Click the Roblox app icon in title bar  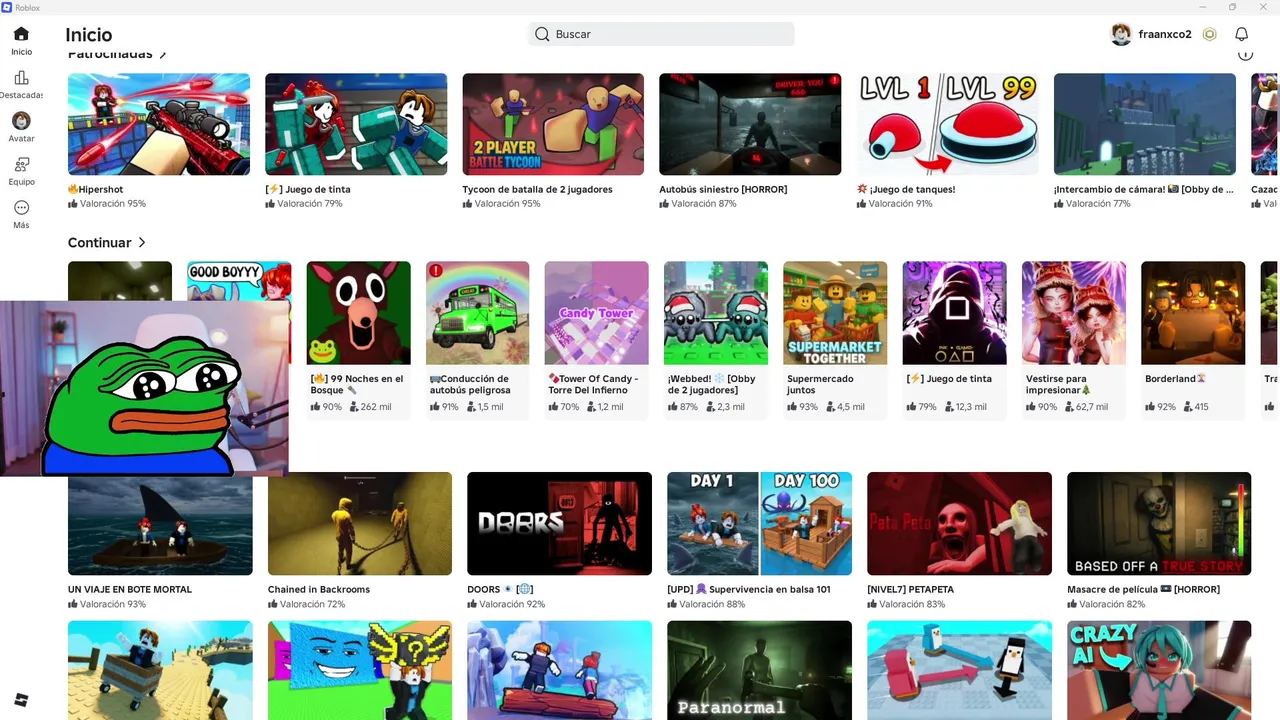7,7
